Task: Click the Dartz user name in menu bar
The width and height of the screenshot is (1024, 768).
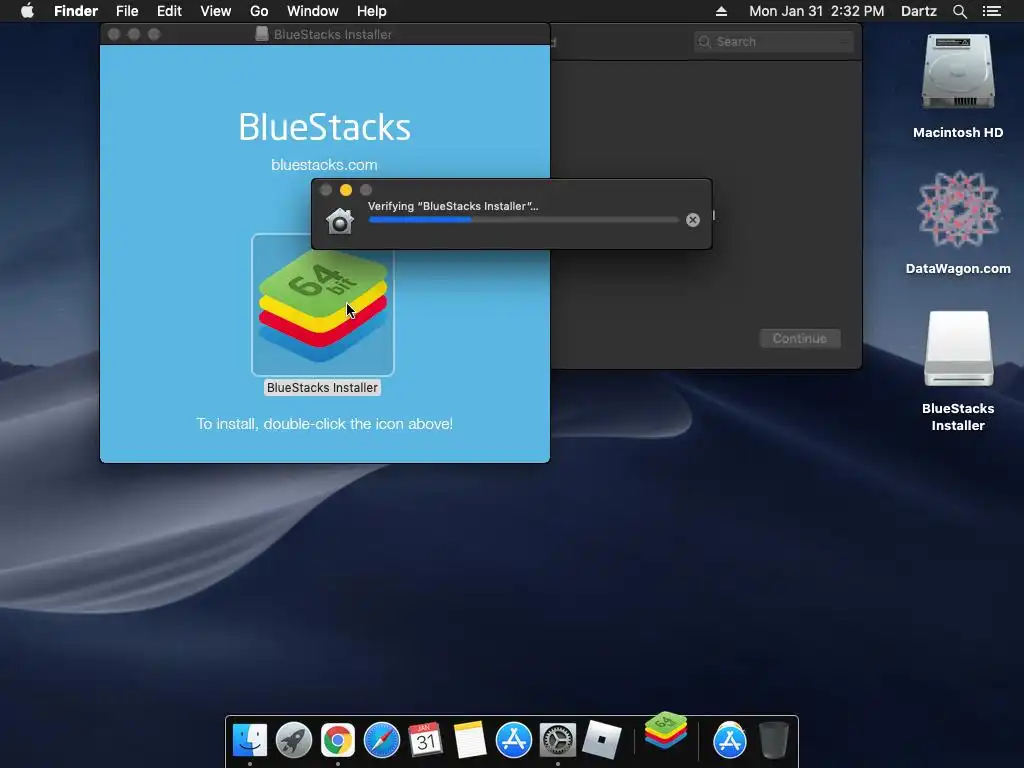Action: 918,11
